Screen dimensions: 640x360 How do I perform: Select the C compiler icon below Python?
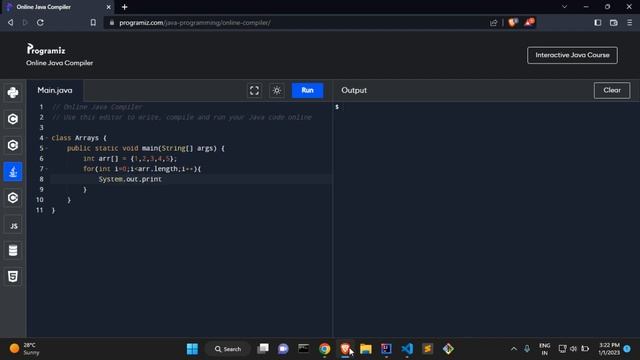[13, 119]
